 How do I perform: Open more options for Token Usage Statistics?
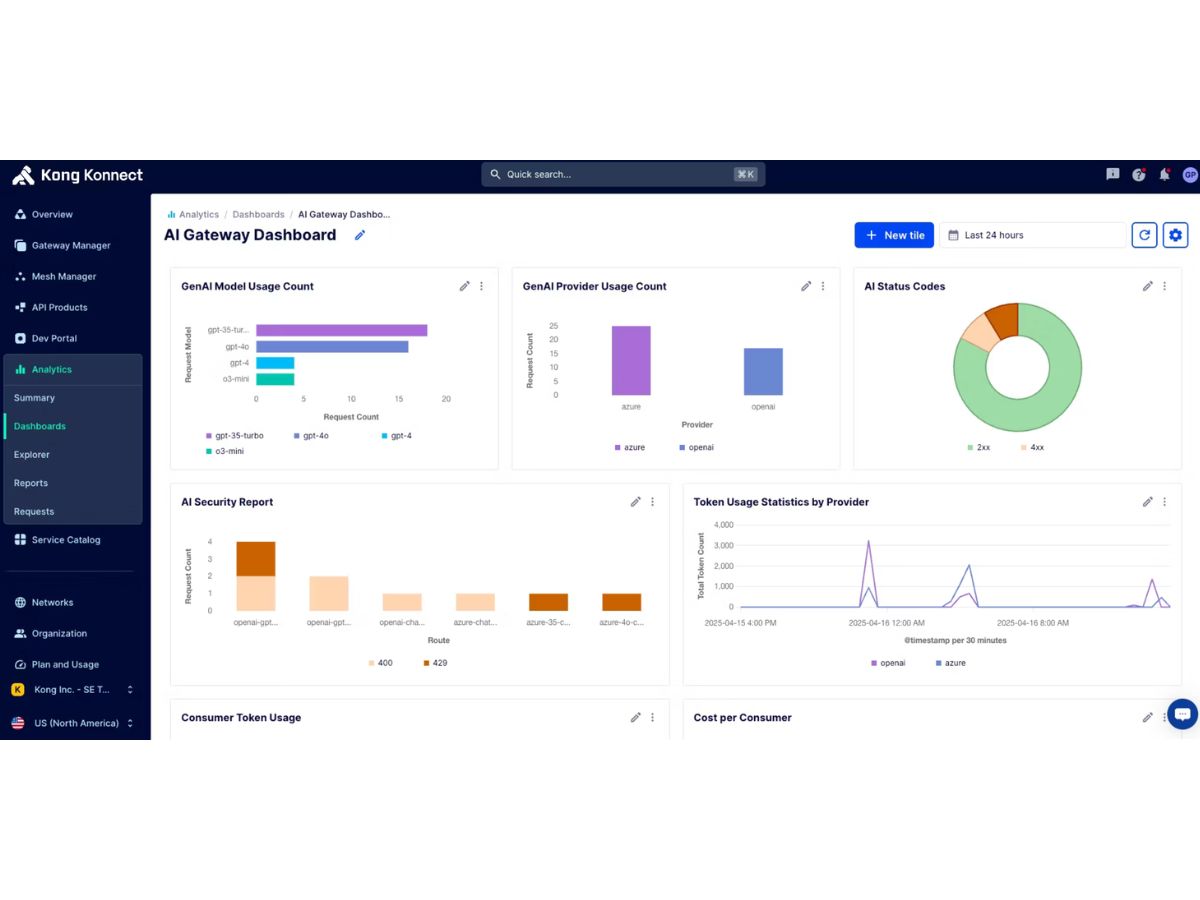click(1165, 502)
